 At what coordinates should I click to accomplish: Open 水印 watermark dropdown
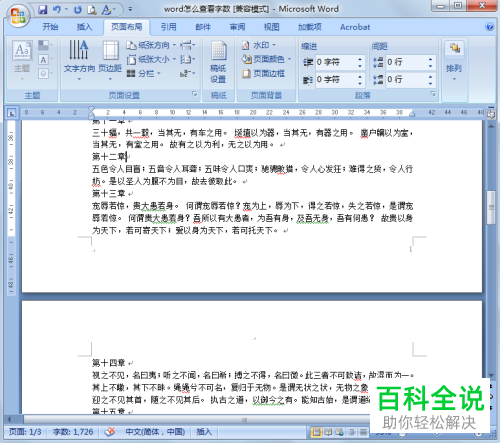point(259,45)
